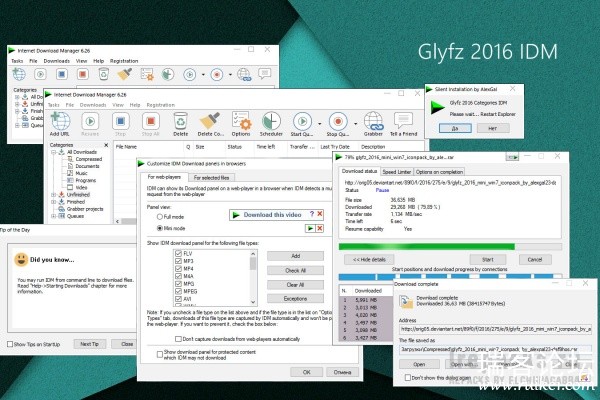Viewport: 600px width, 400px height.
Task: Open the Options on completion tab
Action: pyautogui.click(x=439, y=172)
